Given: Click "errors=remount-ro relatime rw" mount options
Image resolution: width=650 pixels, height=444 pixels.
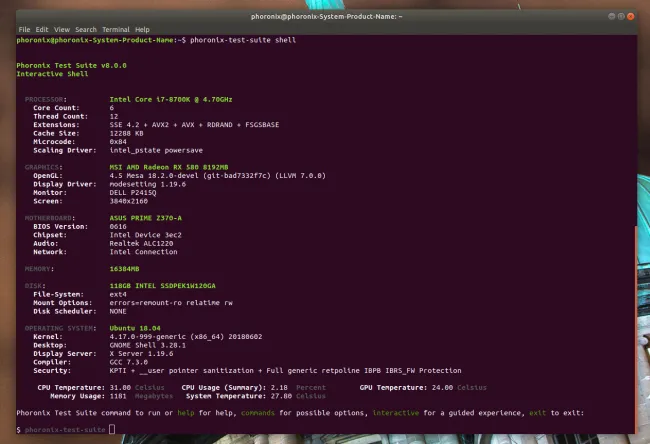Looking at the screenshot, I should pyautogui.click(x=171, y=303).
